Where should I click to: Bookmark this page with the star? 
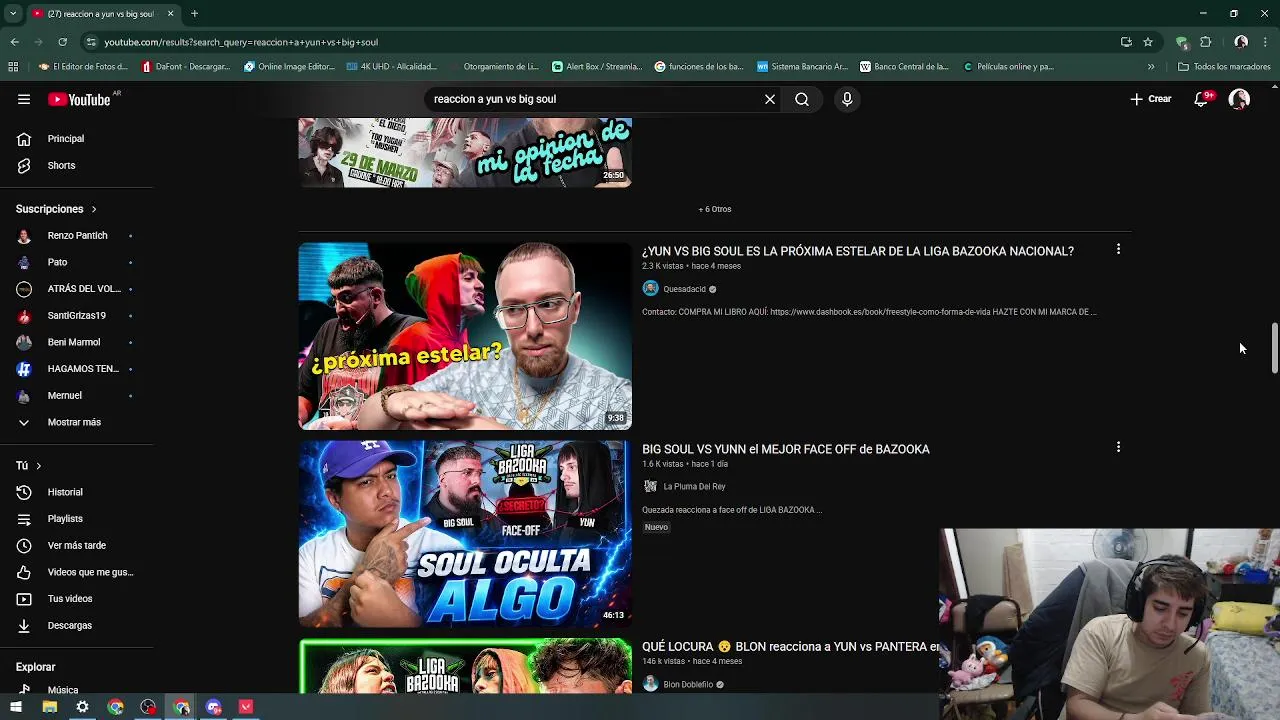[x=1148, y=42]
